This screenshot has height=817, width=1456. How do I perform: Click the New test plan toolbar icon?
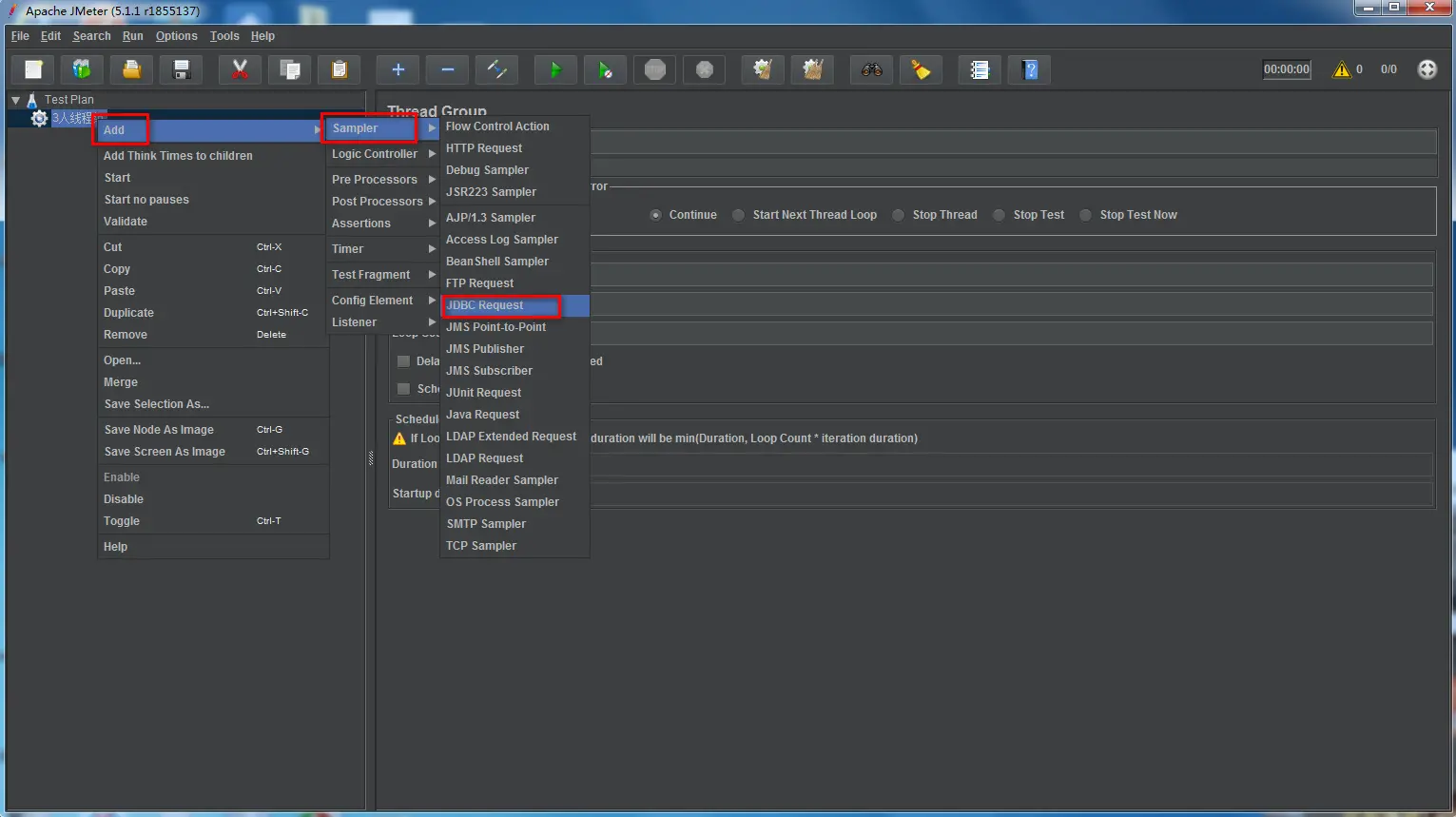pyautogui.click(x=33, y=69)
